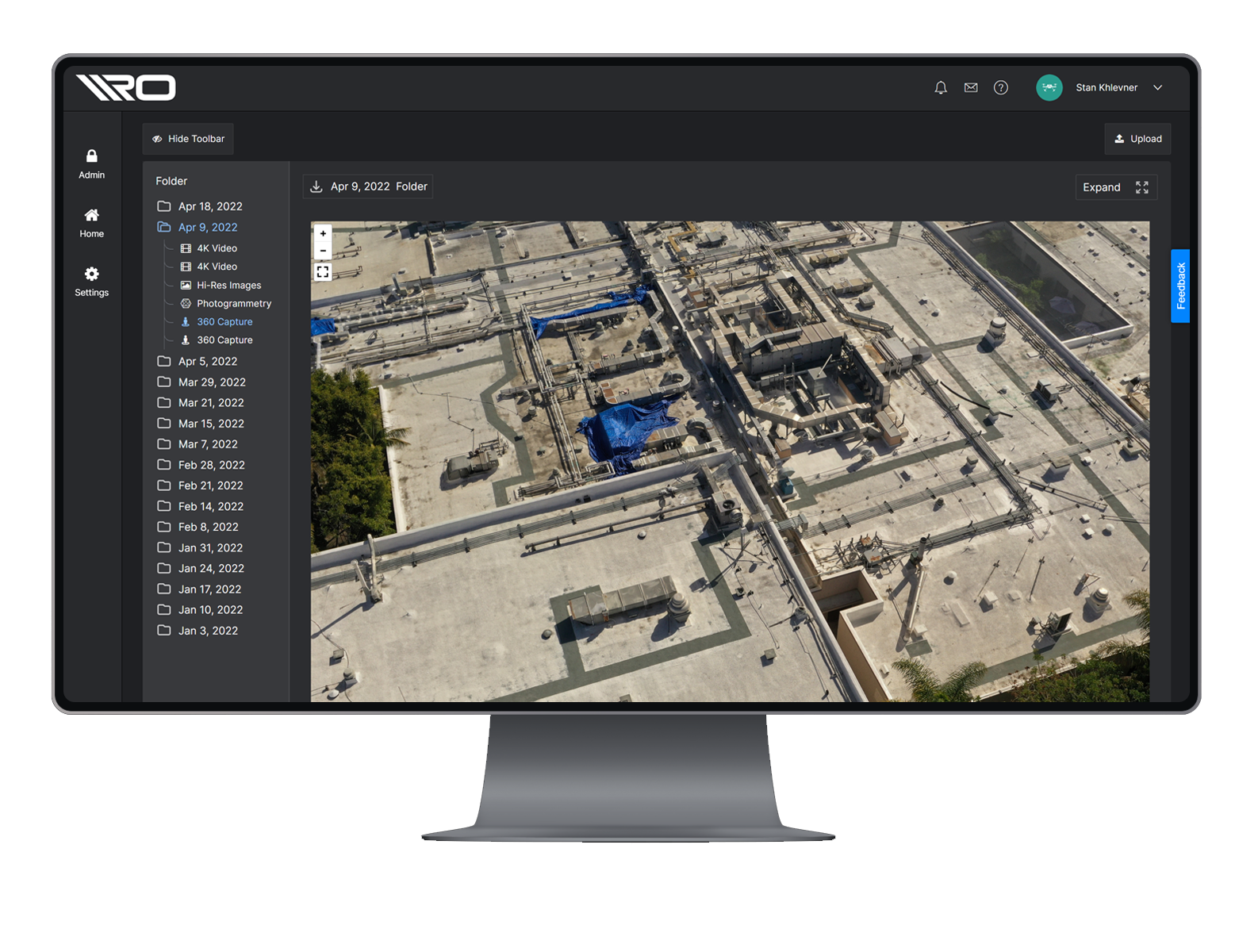Open the Feb 21, 2022 folder

pos(201,486)
